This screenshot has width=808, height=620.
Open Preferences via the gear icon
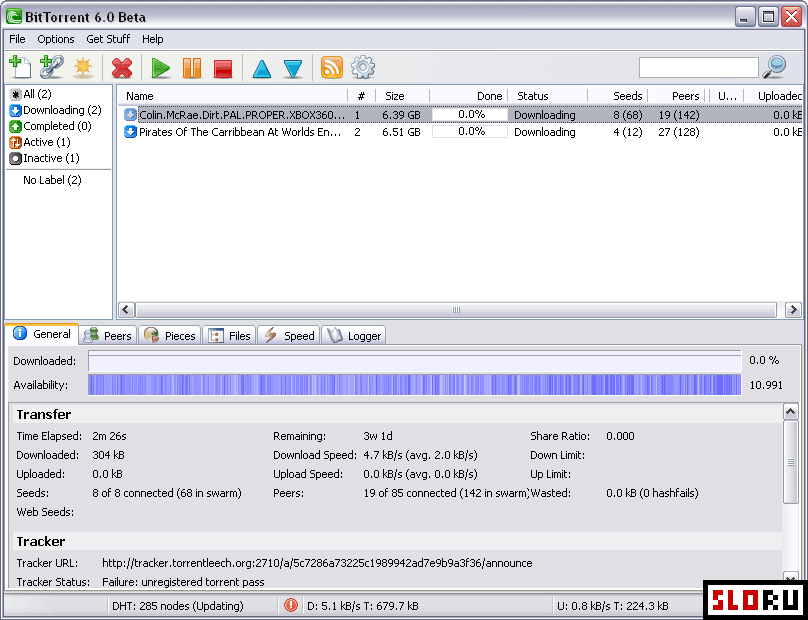[x=363, y=68]
